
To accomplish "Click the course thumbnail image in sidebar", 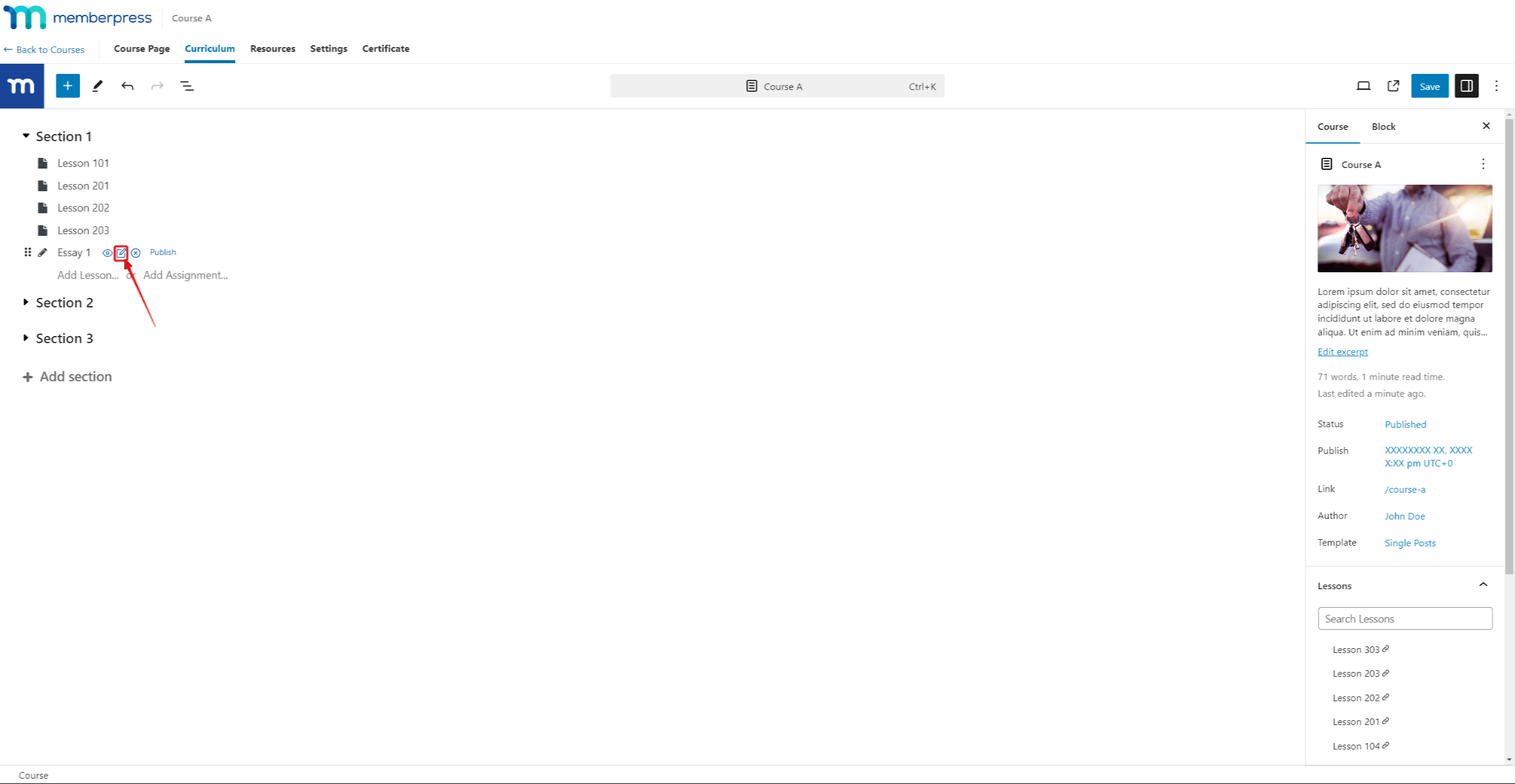I will coord(1405,228).
